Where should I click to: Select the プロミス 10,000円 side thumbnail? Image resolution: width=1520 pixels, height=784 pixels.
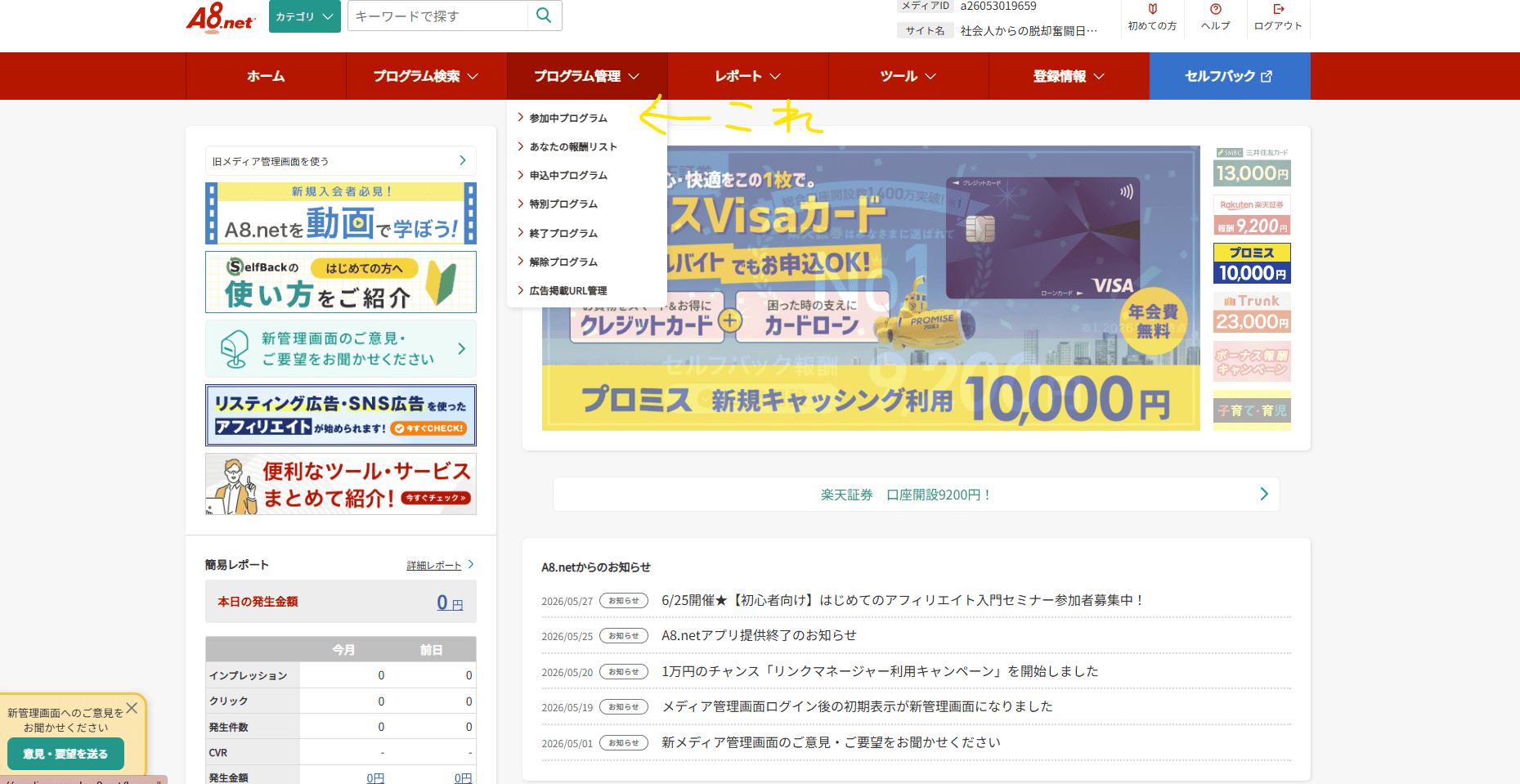tap(1252, 263)
